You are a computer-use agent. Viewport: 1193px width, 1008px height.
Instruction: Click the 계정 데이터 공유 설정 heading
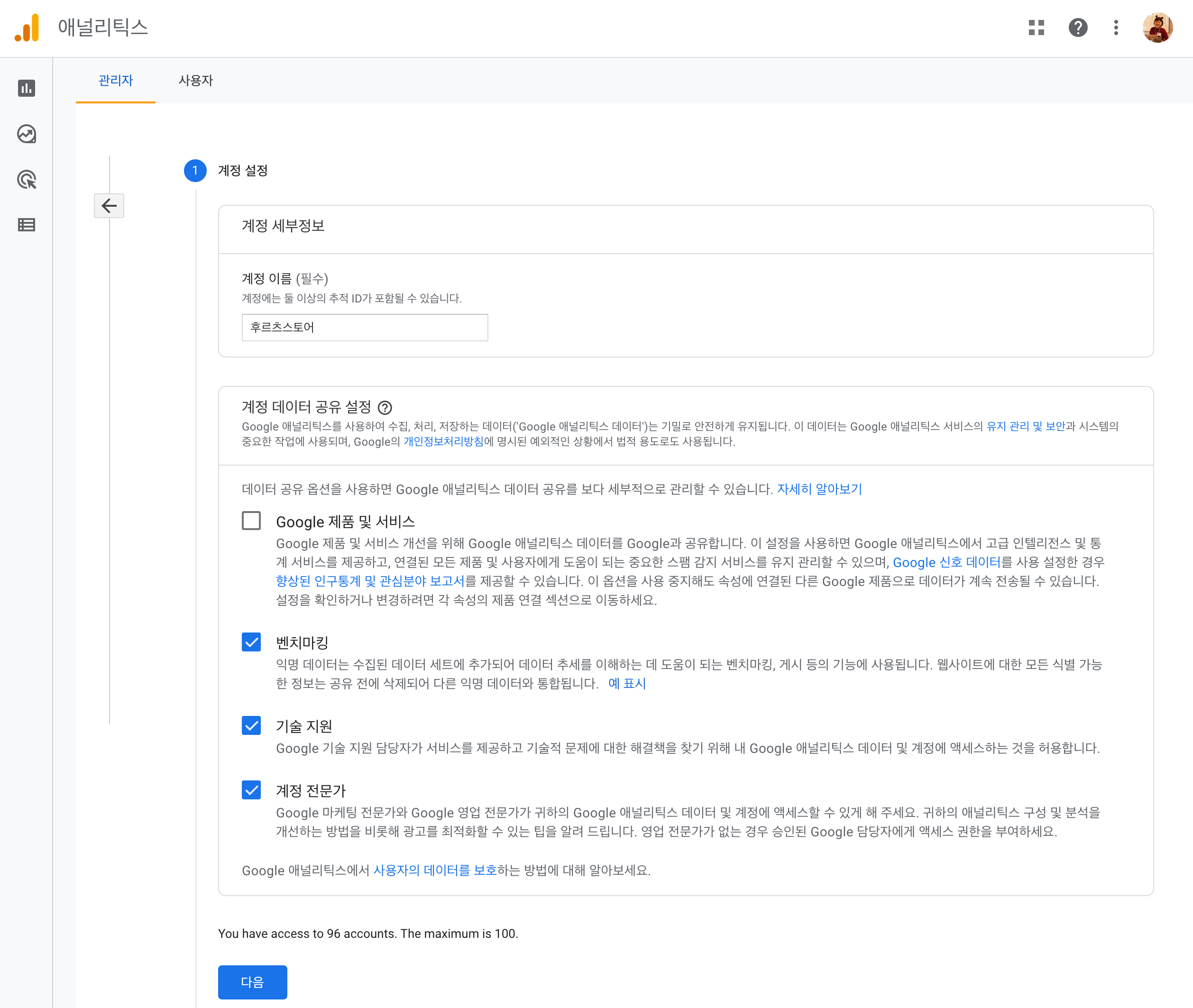point(306,407)
